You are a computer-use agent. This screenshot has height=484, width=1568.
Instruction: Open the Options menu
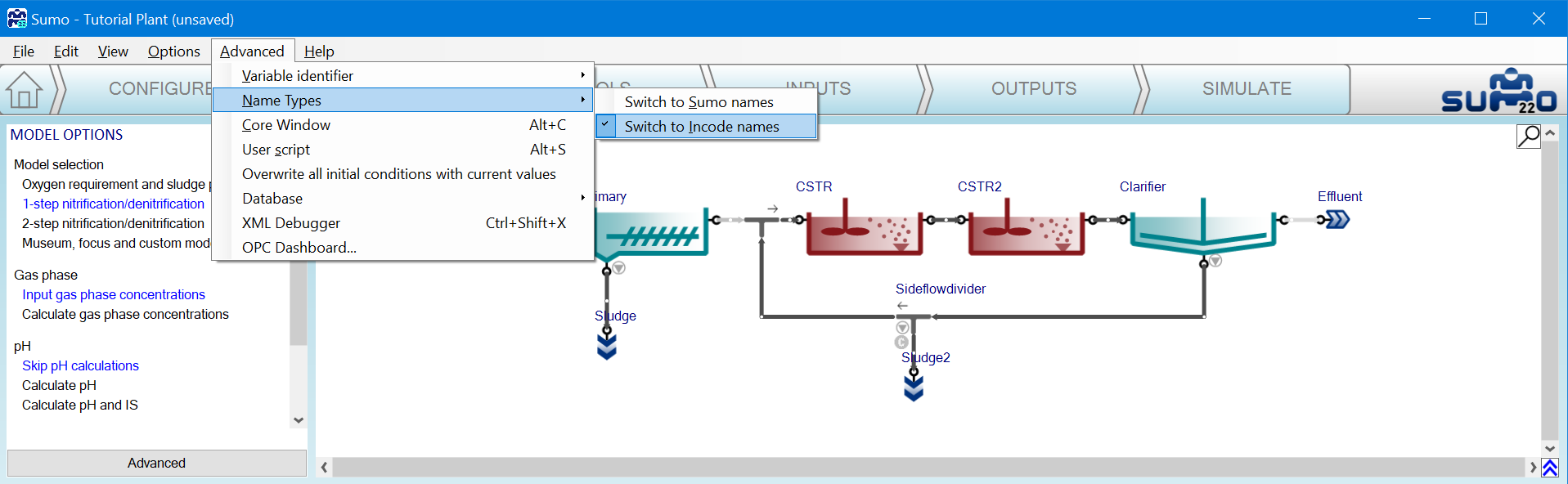(x=173, y=52)
